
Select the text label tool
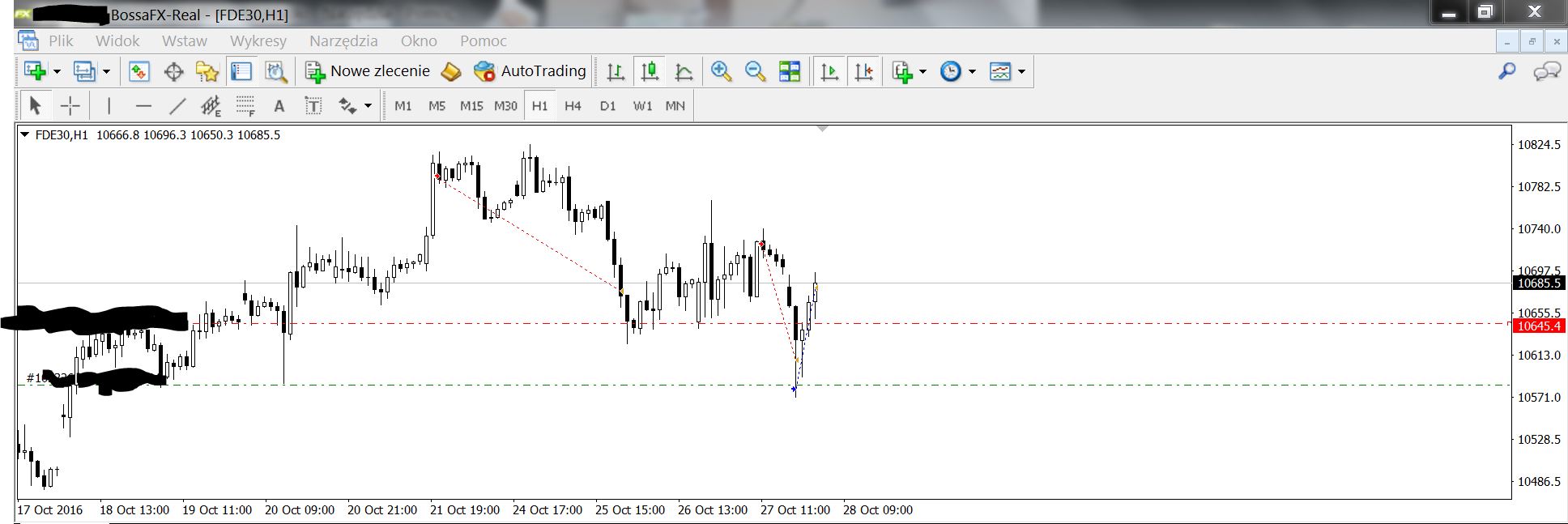coord(313,106)
